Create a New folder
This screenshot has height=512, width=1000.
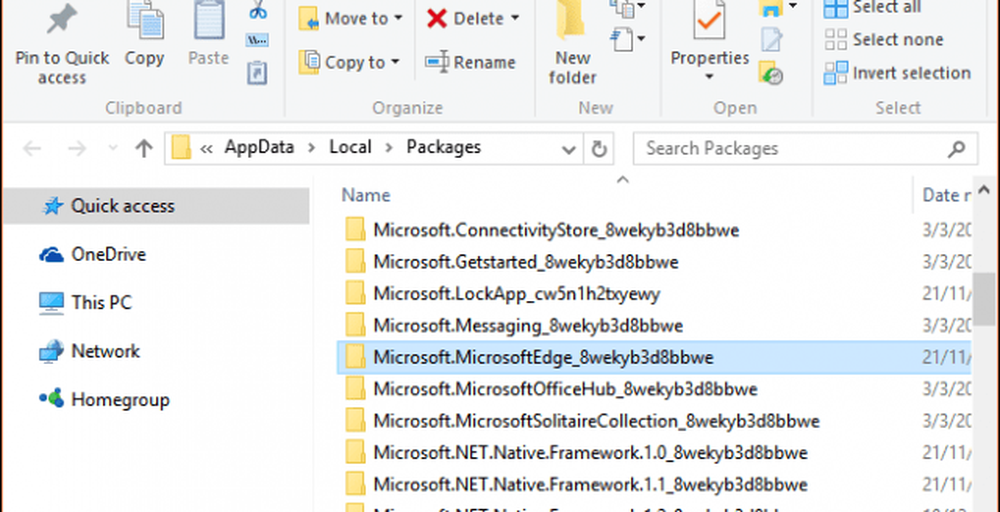click(x=572, y=45)
